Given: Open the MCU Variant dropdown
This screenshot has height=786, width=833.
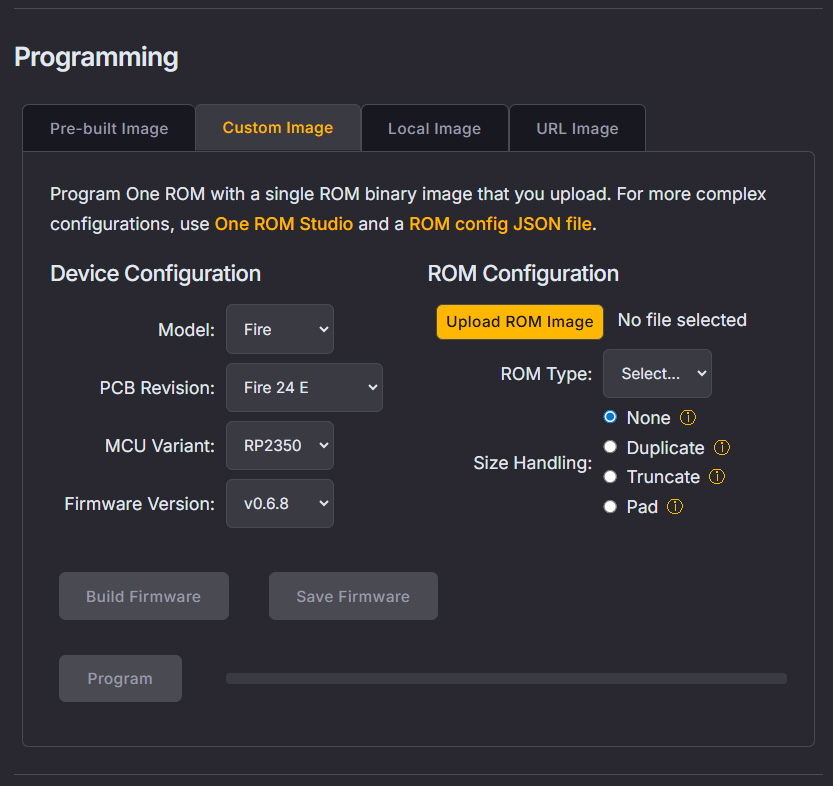Looking at the screenshot, I should tap(280, 445).
